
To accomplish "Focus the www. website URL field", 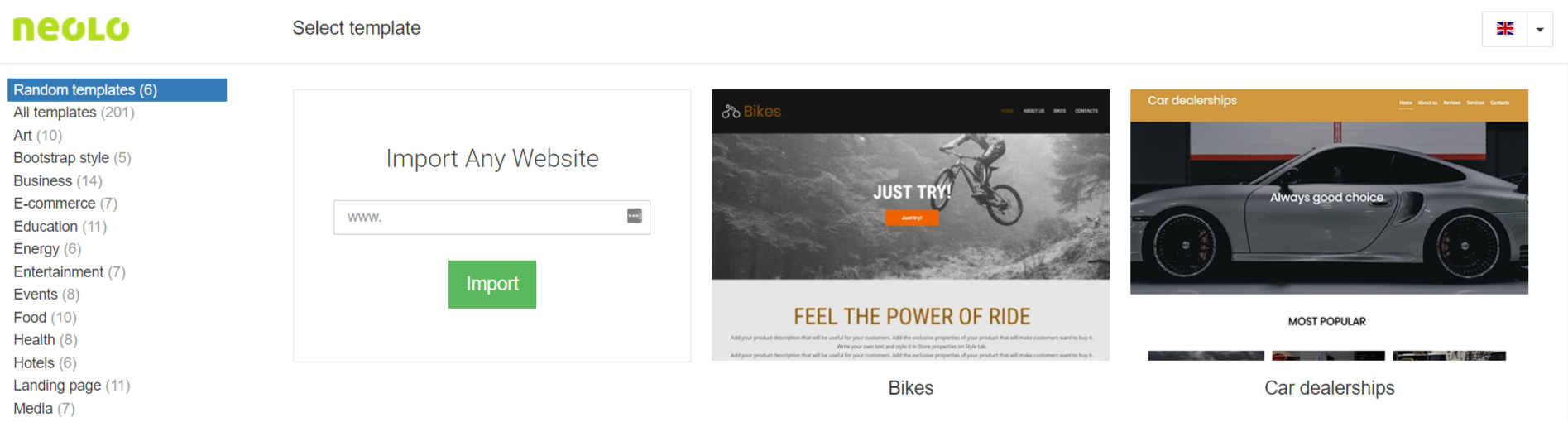I will [x=491, y=217].
